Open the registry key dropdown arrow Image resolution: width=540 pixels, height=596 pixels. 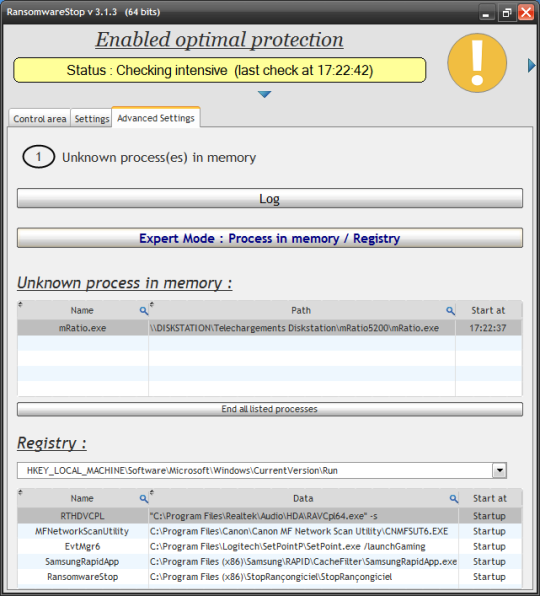point(499,471)
